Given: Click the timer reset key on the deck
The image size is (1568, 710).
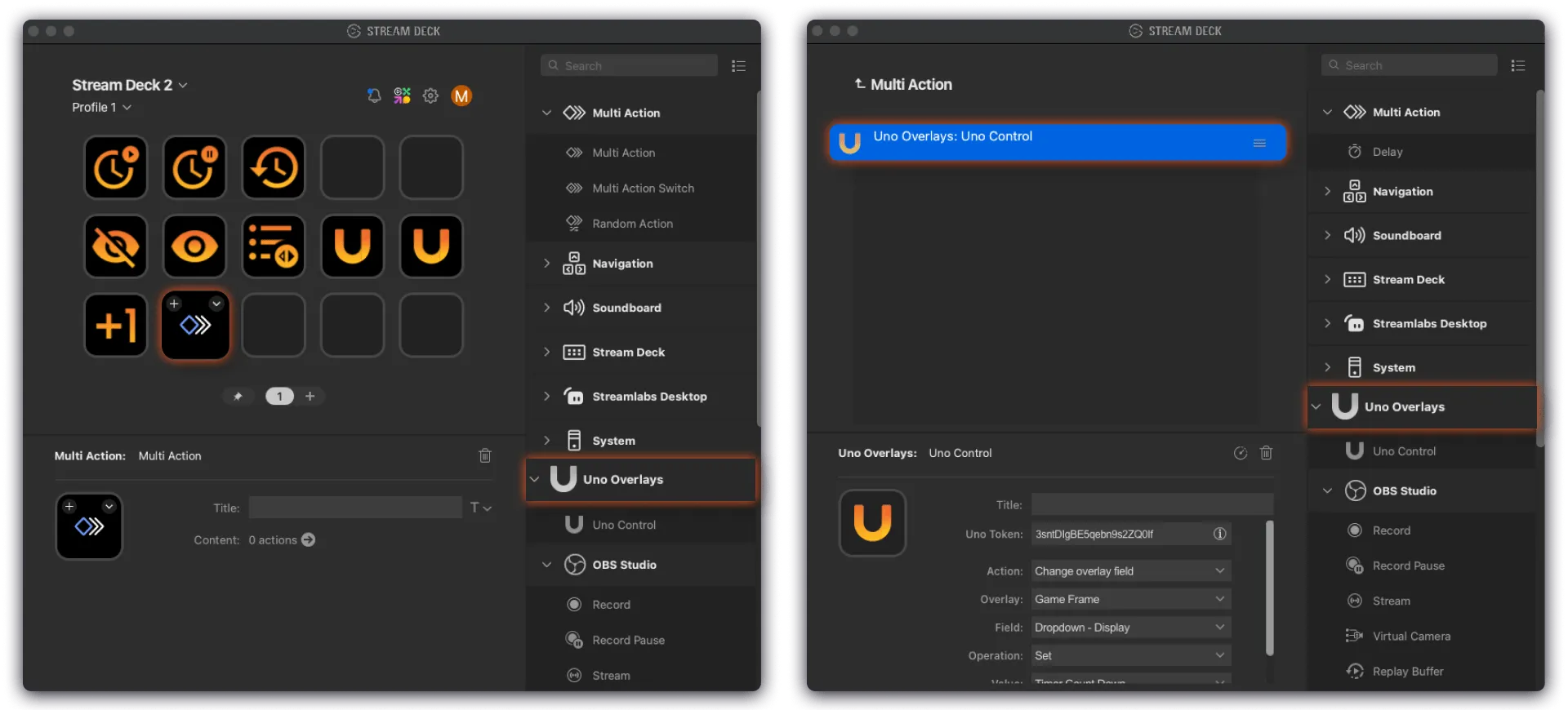Looking at the screenshot, I should [274, 168].
